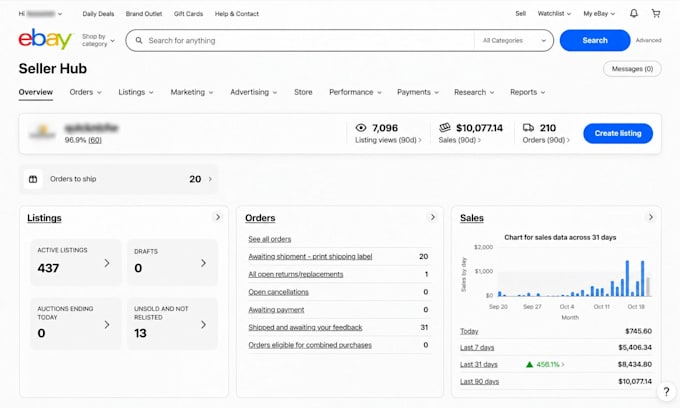This screenshot has height=408, width=680.
Task: Open the Reports menu
Action: pos(527,92)
